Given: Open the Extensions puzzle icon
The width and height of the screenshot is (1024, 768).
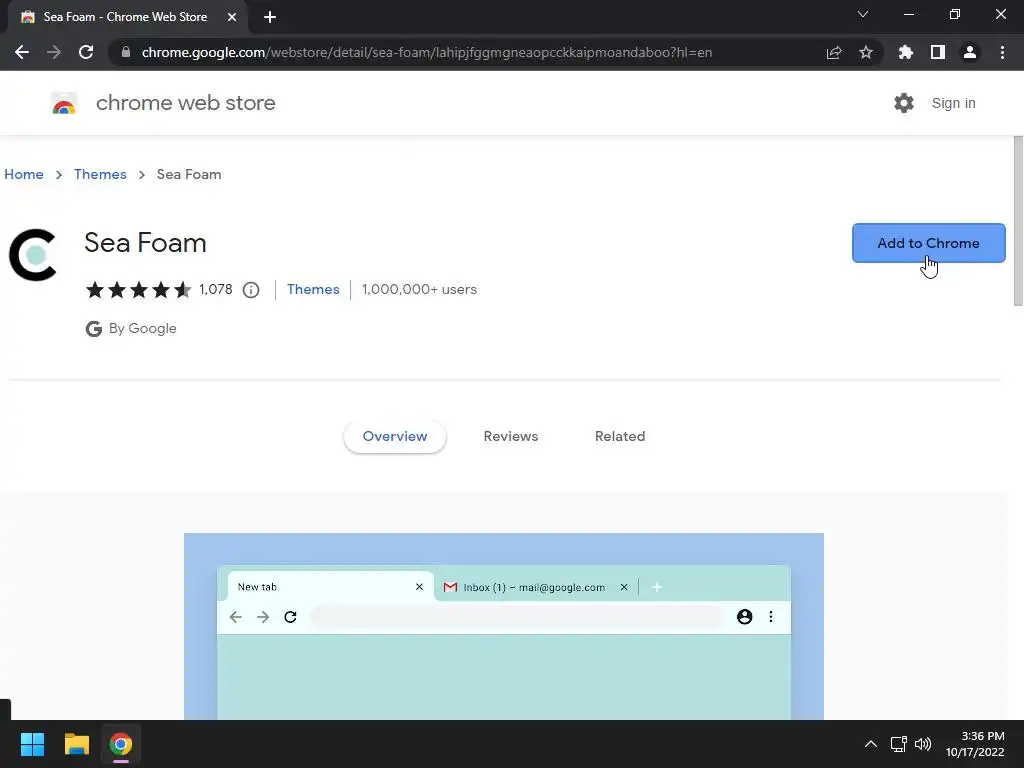Looking at the screenshot, I should pos(906,52).
